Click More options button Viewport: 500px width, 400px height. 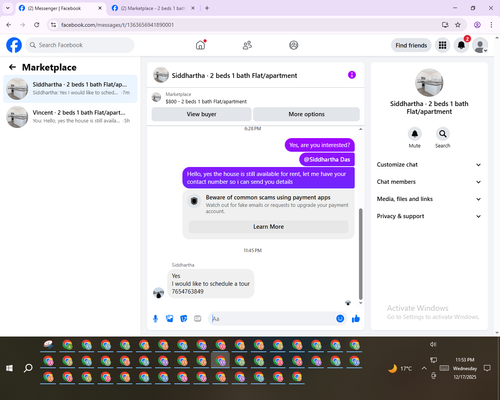tap(306, 114)
